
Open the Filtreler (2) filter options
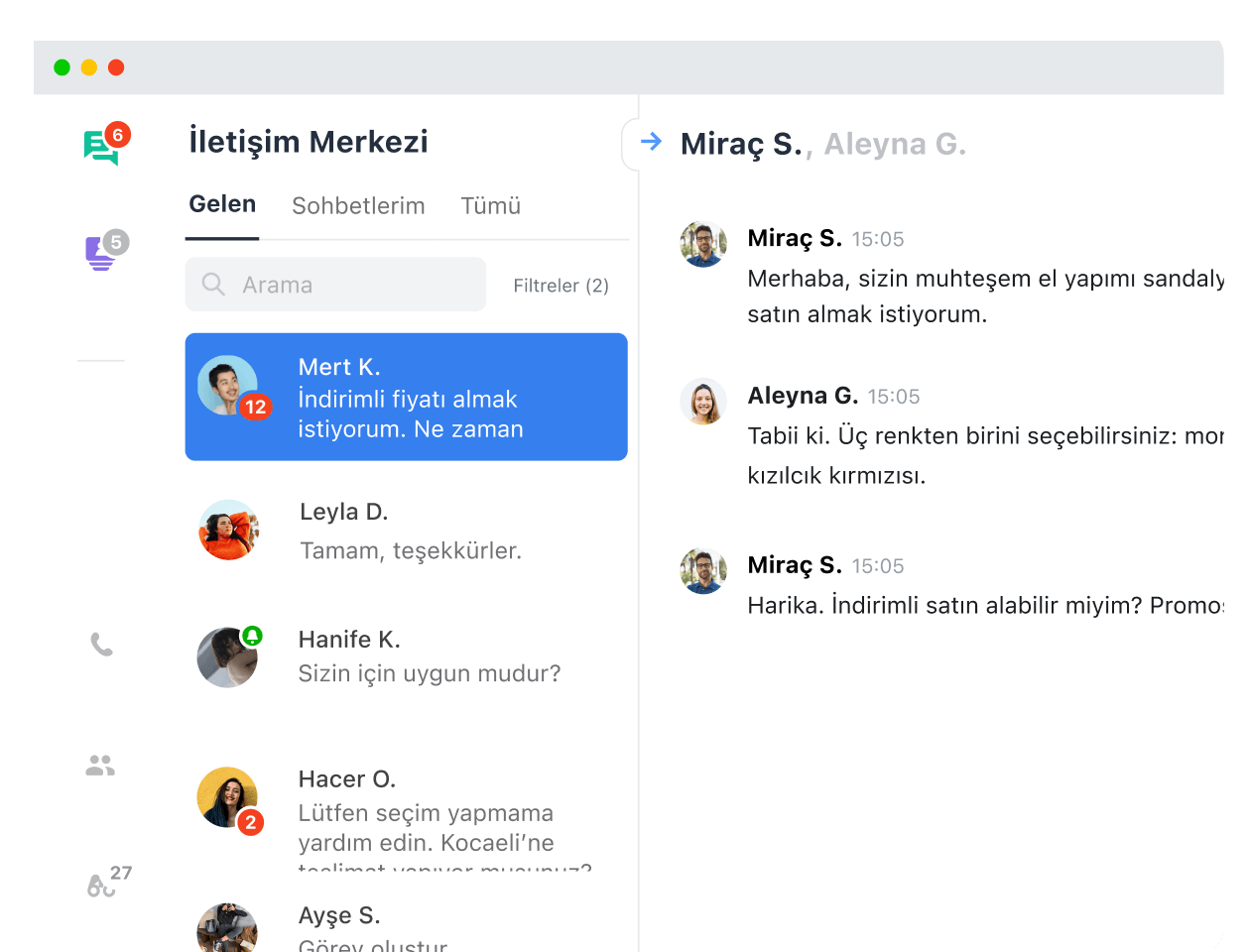[561, 286]
